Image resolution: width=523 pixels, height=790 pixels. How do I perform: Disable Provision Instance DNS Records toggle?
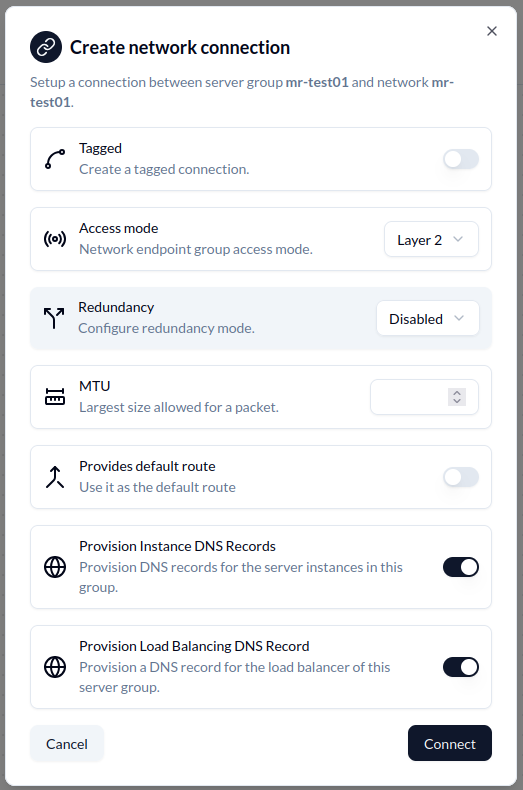pyautogui.click(x=461, y=567)
